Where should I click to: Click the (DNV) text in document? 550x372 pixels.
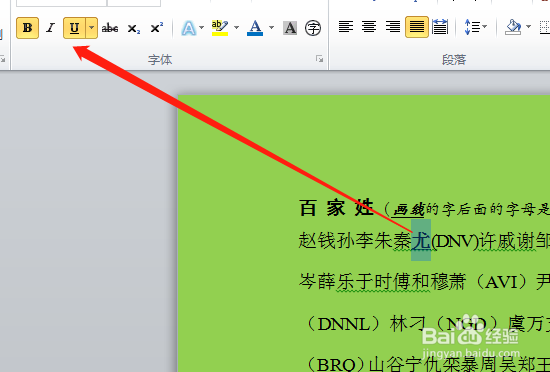tap(455, 241)
